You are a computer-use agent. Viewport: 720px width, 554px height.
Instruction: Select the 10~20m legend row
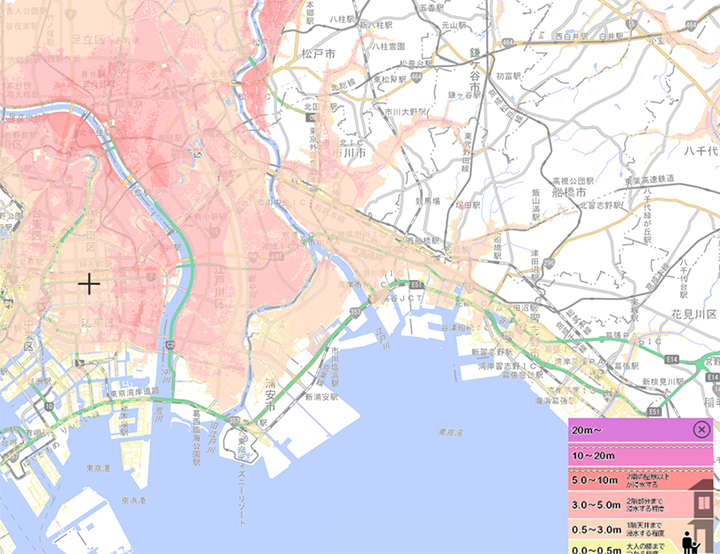[x=620, y=455]
